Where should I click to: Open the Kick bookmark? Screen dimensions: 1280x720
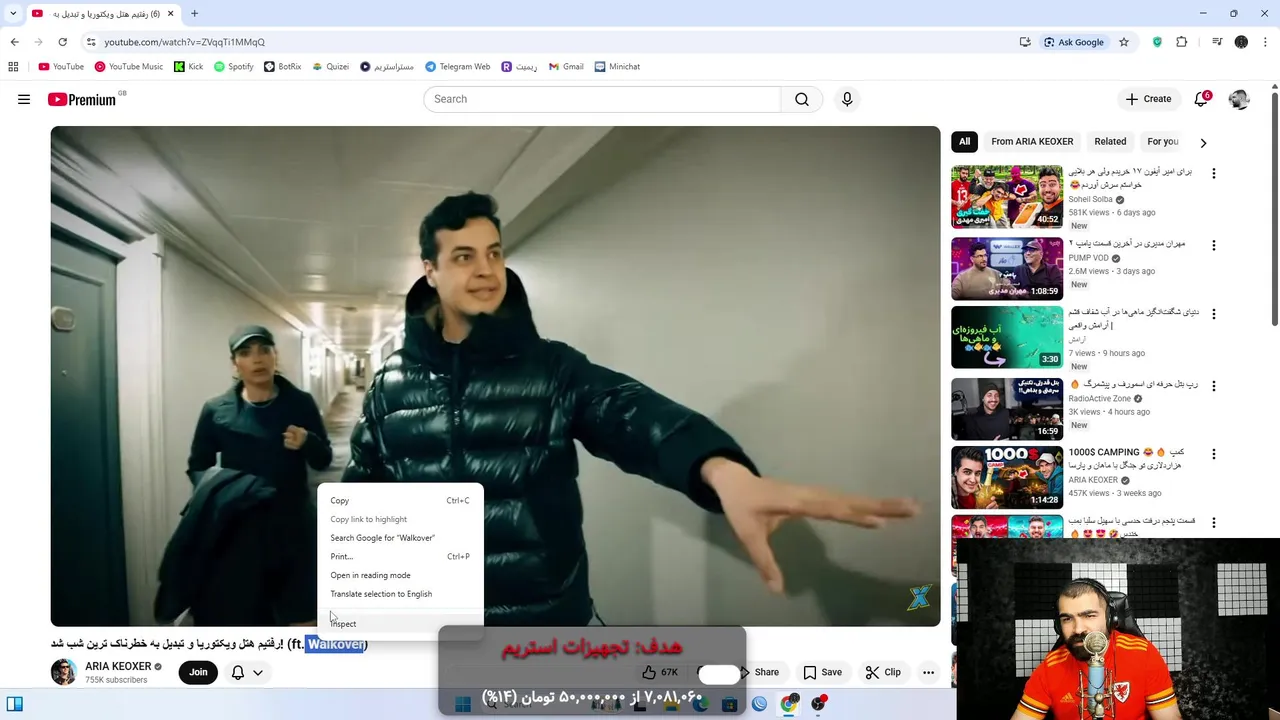[188, 67]
